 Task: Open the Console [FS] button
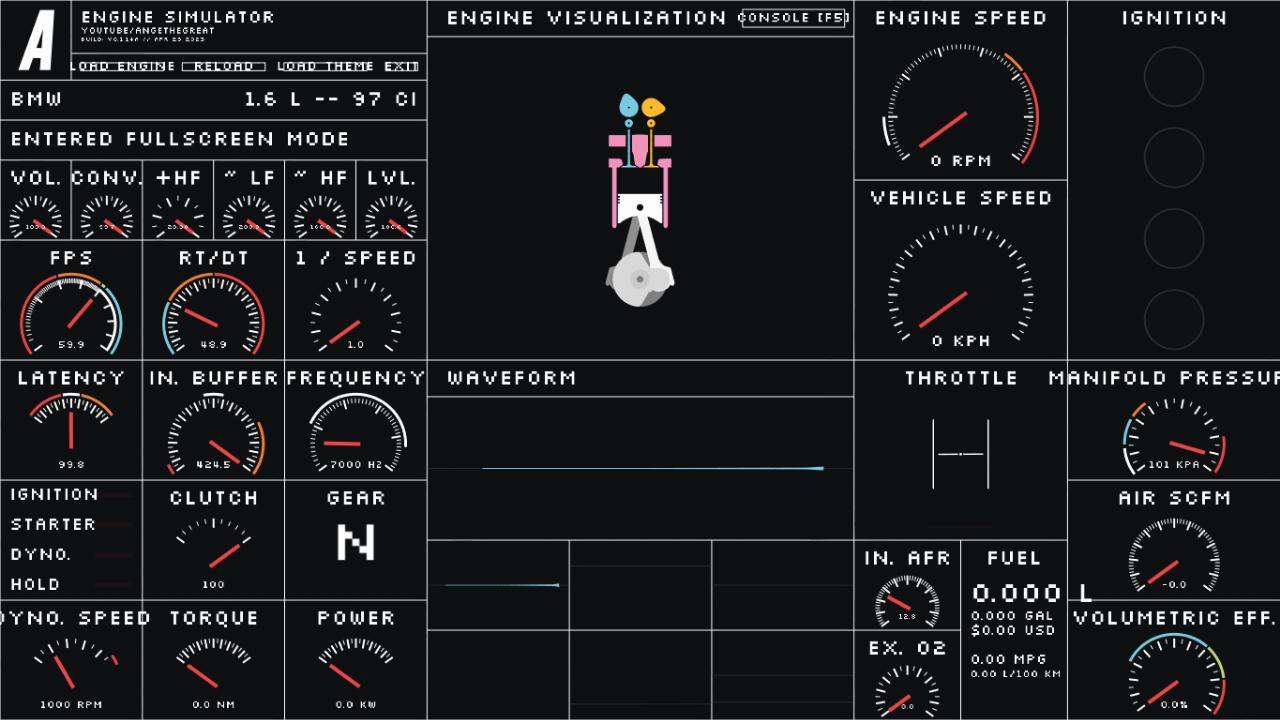point(794,18)
